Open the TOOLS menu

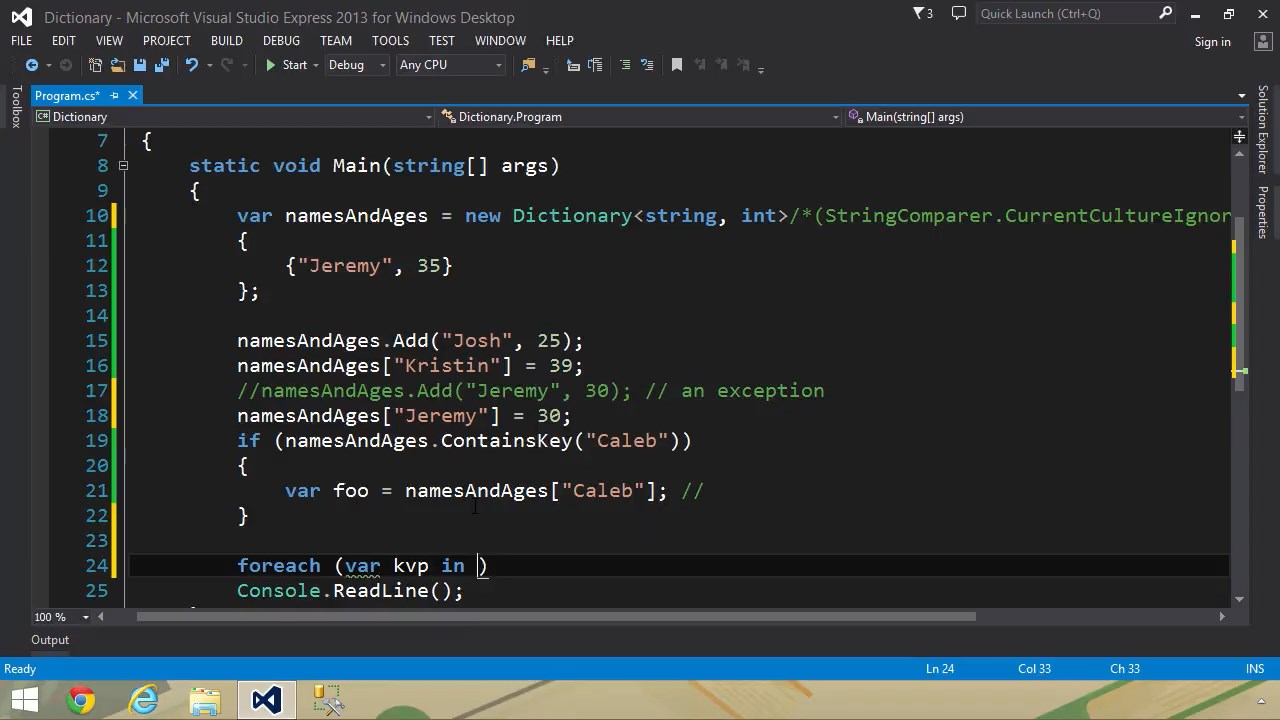point(390,41)
